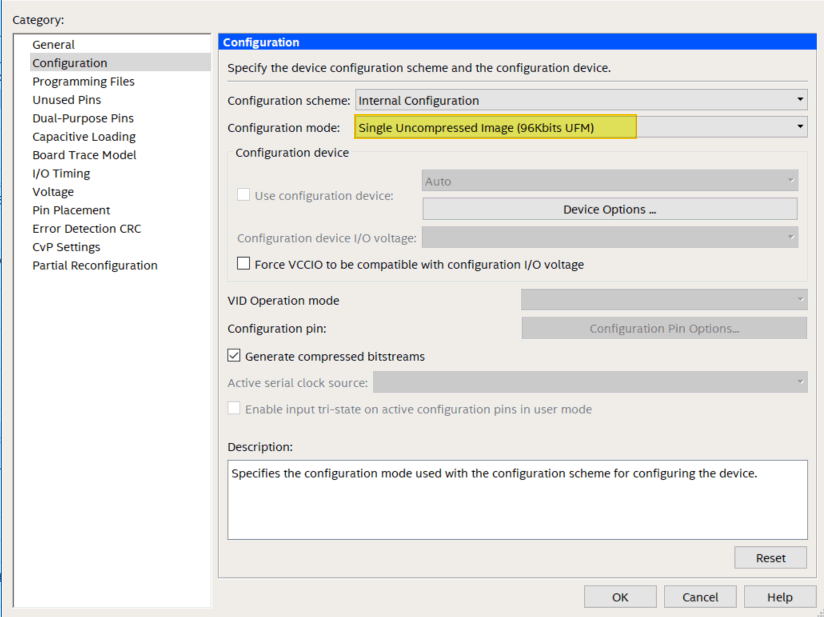Cancel the device settings dialog
The height and width of the screenshot is (617, 824).
click(x=700, y=597)
